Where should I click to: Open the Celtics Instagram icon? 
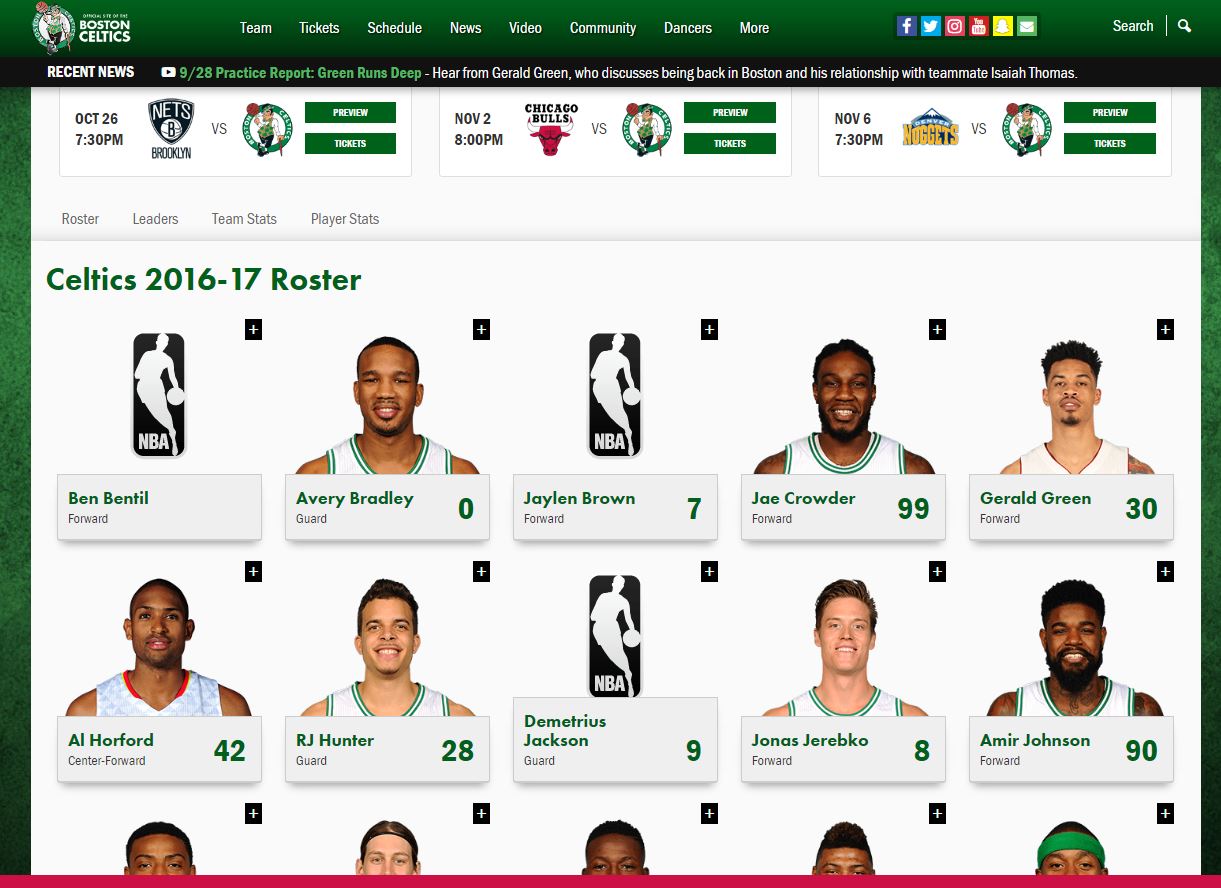click(x=955, y=27)
